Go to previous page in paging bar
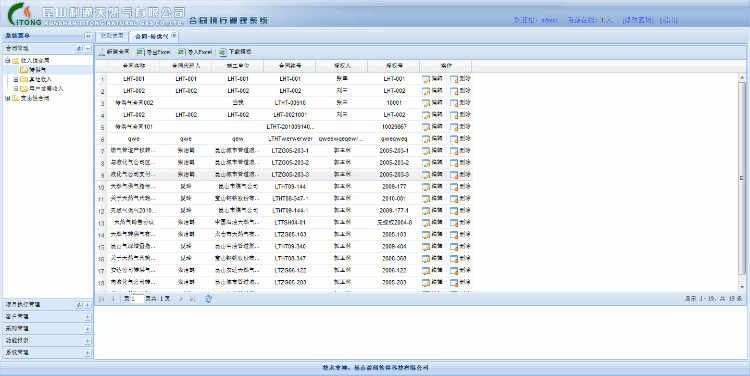Image resolution: width=750 pixels, height=376 pixels. (113, 299)
